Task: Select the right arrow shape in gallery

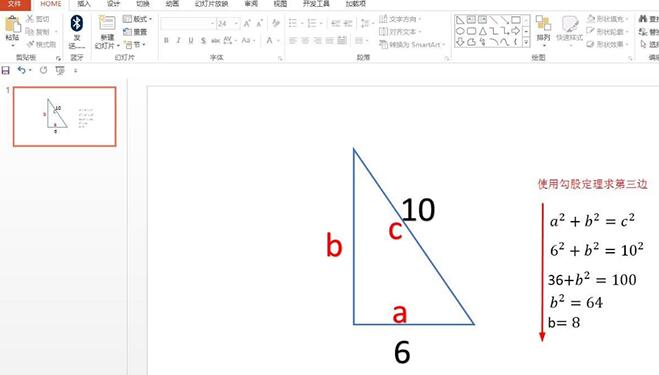Action: click(x=516, y=31)
